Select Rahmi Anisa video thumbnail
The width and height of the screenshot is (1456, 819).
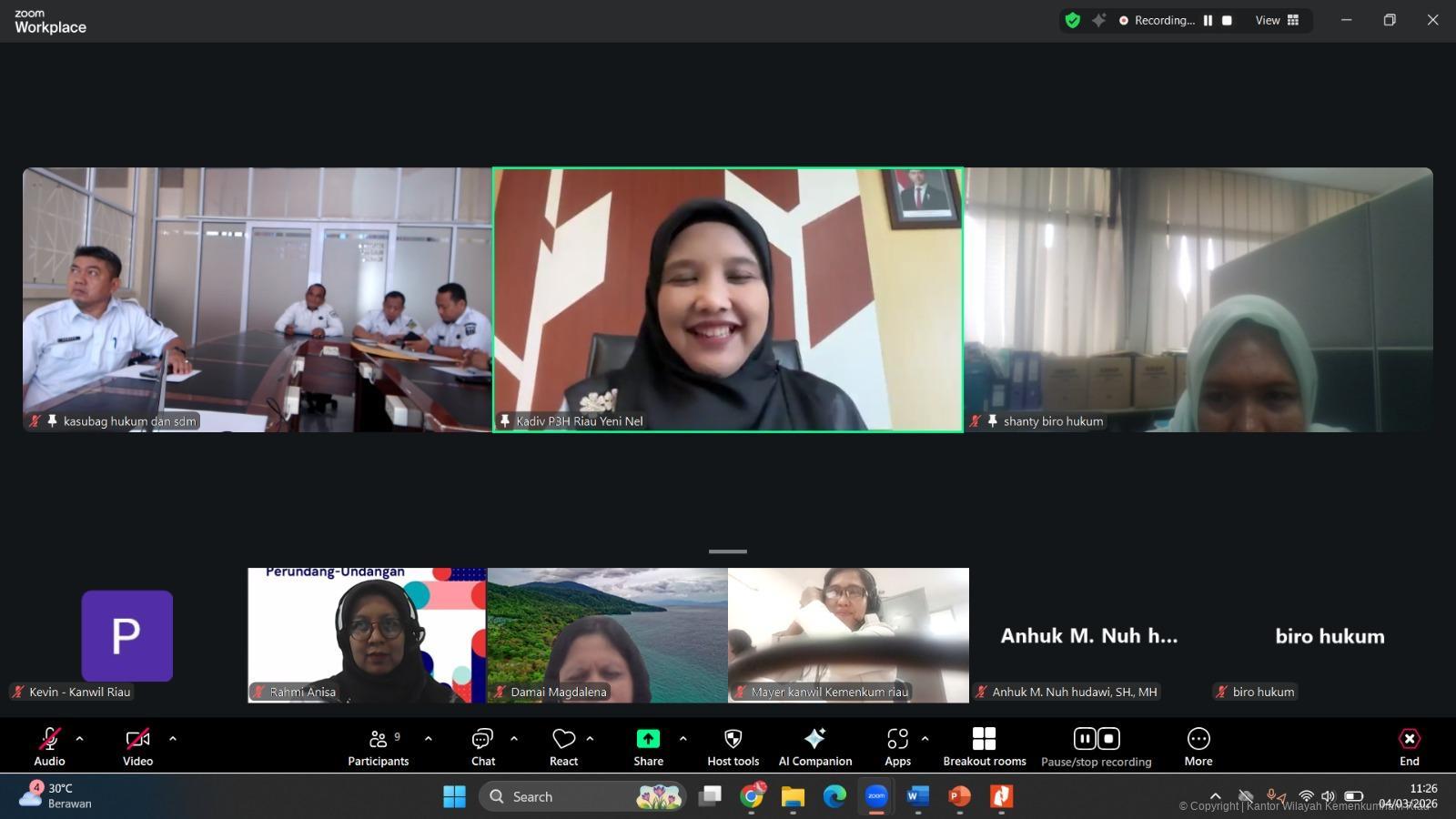(367, 635)
